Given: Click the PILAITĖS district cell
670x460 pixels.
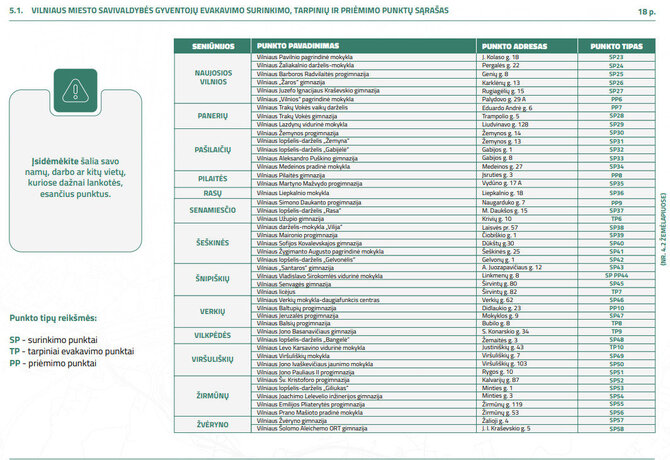Looking at the screenshot, I should pyautogui.click(x=213, y=179).
